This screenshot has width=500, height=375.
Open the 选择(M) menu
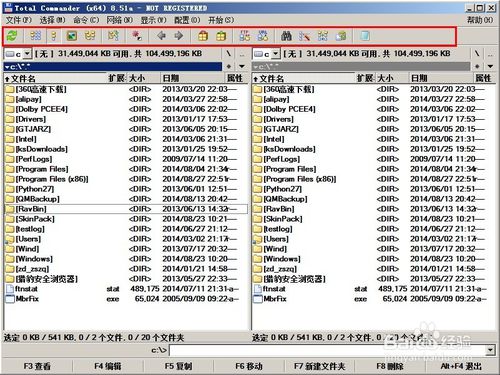[x=53, y=20]
